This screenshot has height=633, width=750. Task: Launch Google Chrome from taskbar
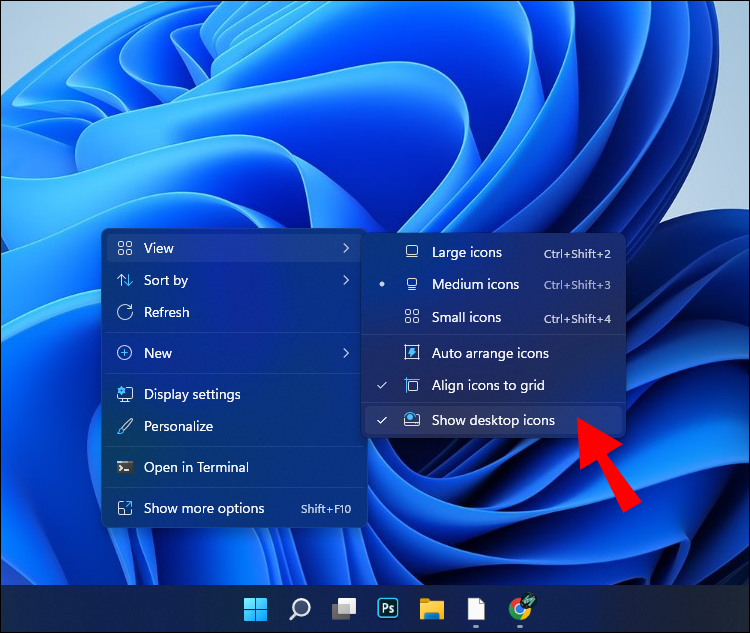520,607
